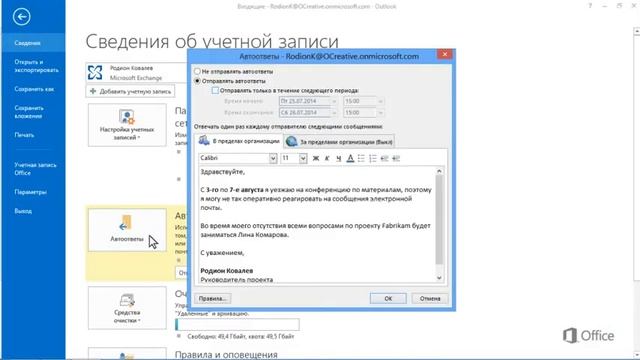This screenshot has width=640, height=360.
Task: Open the font size 11 dropdown
Action: [x=303, y=158]
